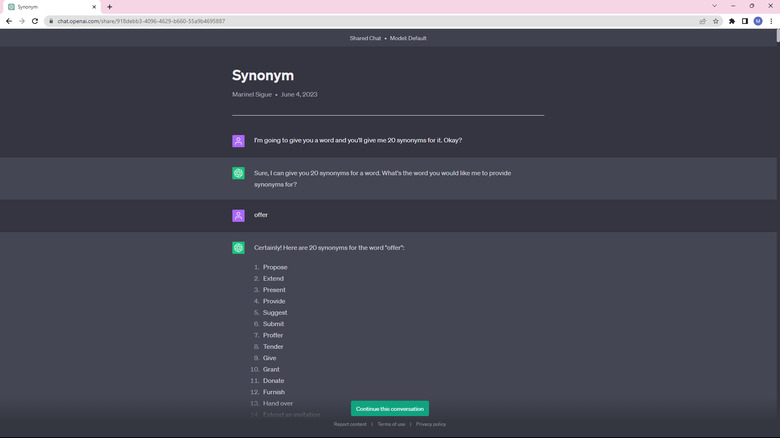Screen dimensions: 780x438
Task: Open the Chrome three-dot menu
Action: click(x=771, y=21)
